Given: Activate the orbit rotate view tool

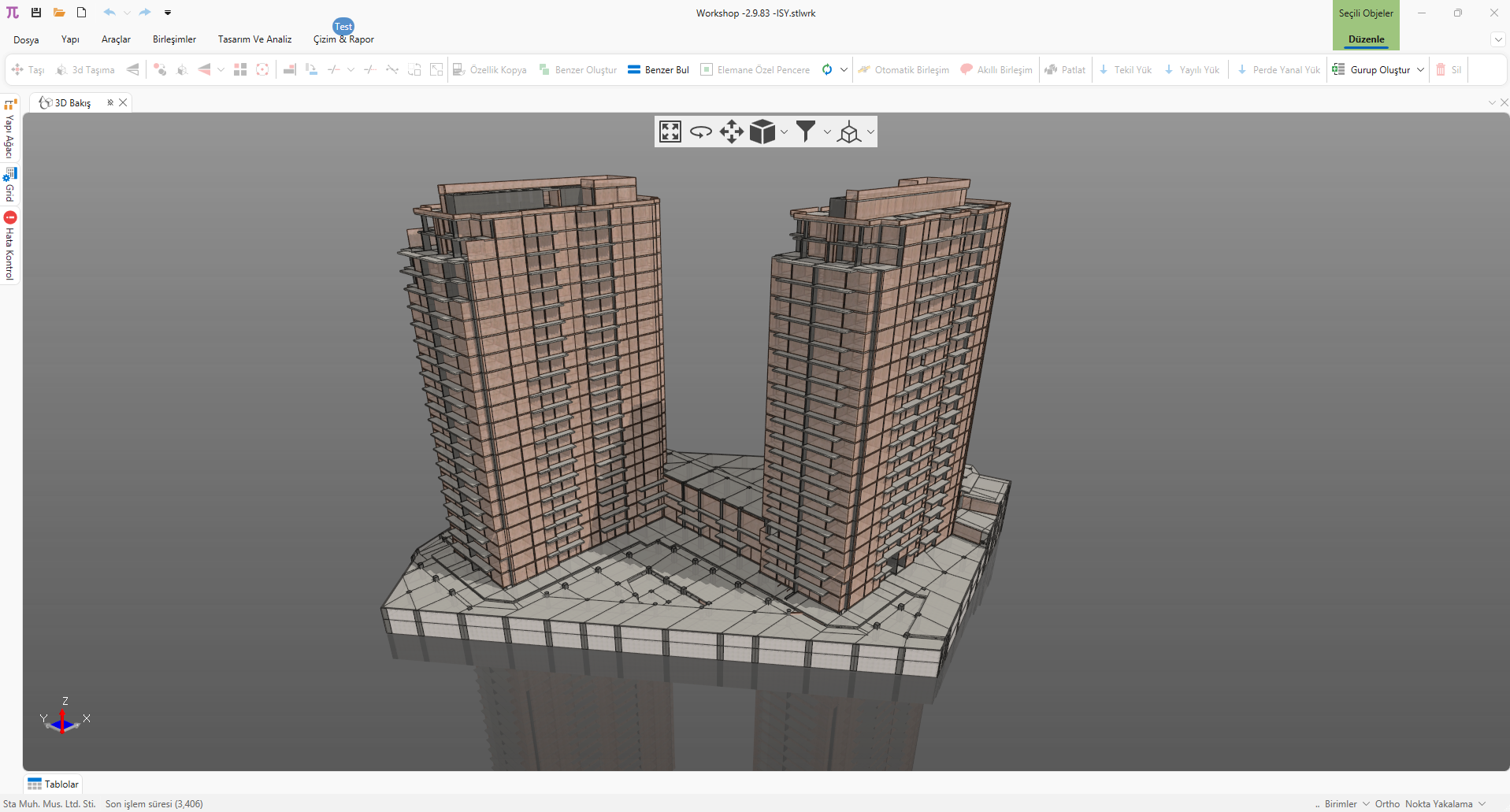Looking at the screenshot, I should pyautogui.click(x=700, y=132).
